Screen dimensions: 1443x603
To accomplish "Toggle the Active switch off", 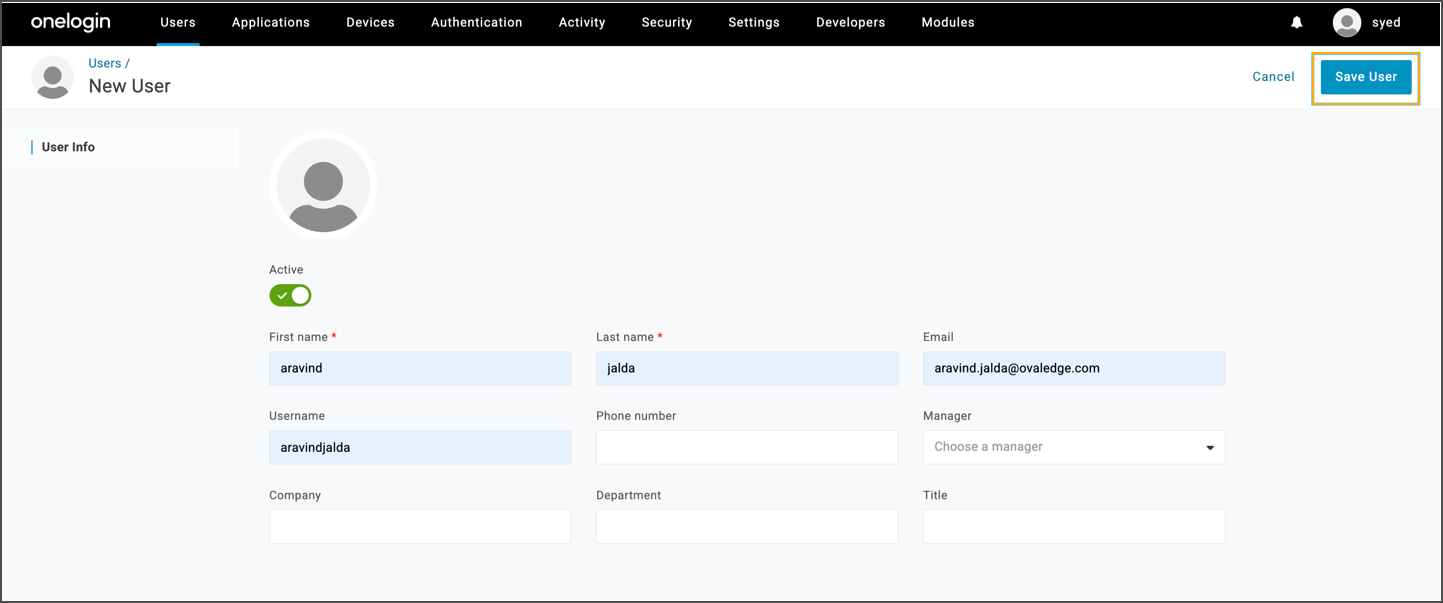I will (290, 296).
